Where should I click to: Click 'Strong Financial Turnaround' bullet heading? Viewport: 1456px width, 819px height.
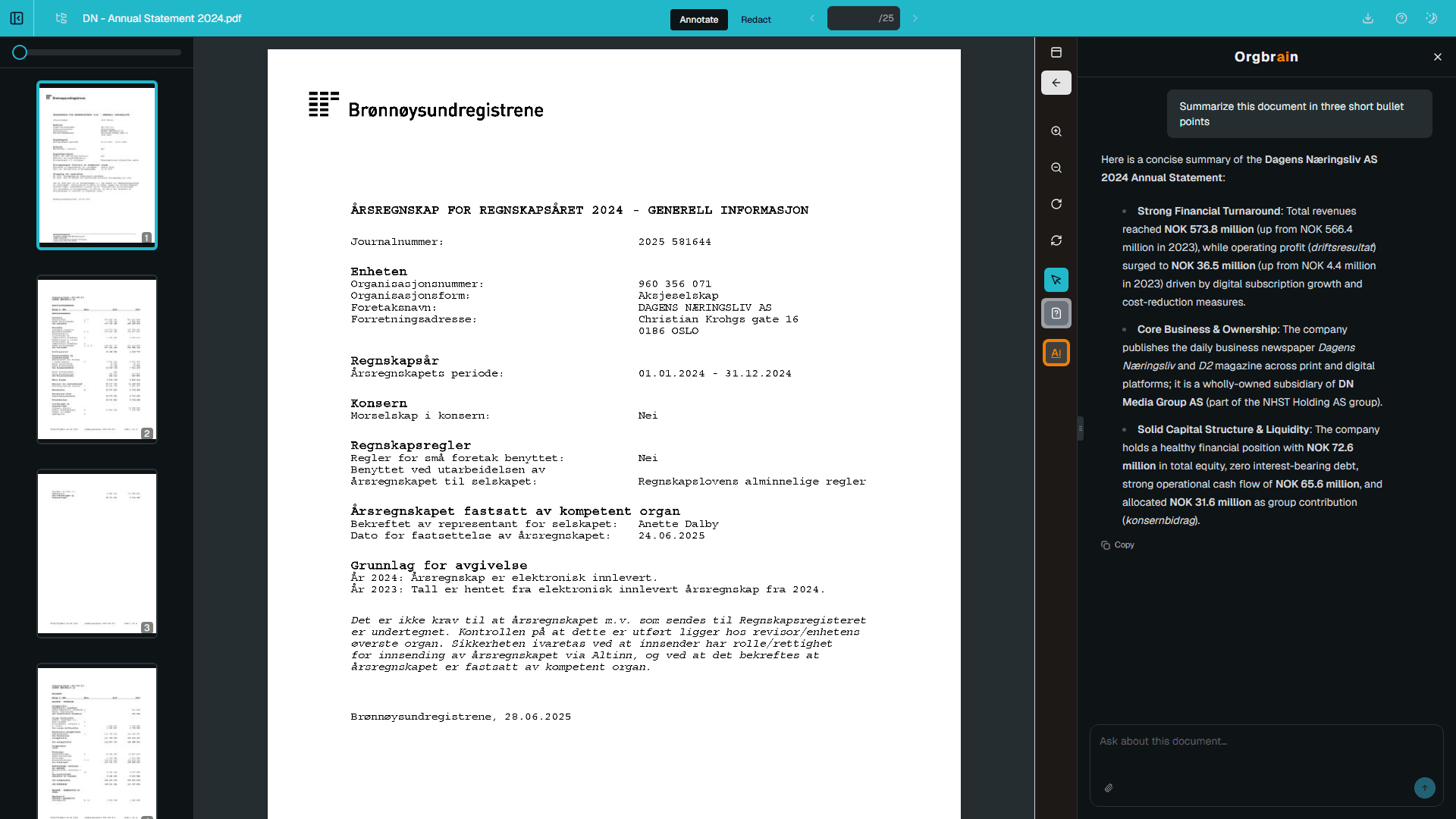tap(1209, 211)
